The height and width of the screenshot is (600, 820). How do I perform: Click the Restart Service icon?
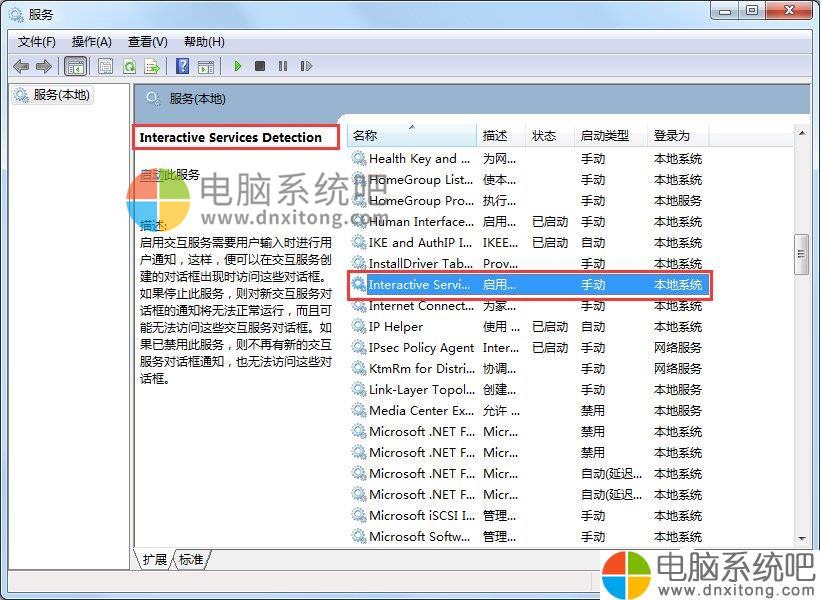click(306, 66)
